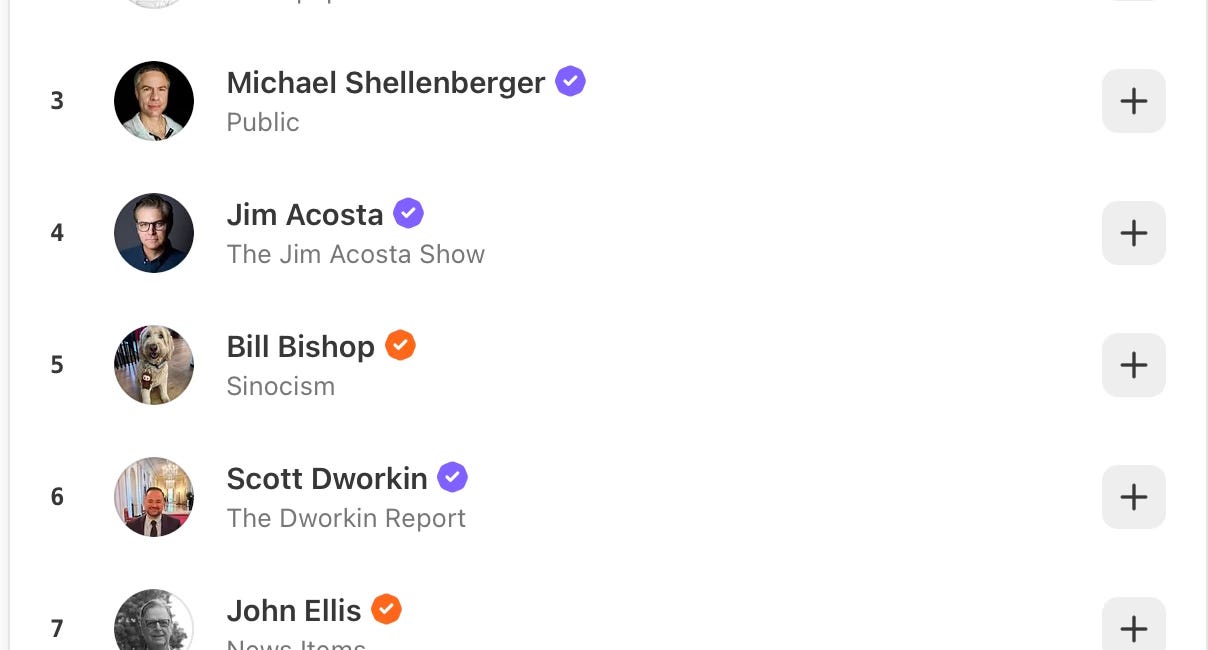This screenshot has width=1208, height=650.
Task: Click Scott Dworkin's purple verification badge
Action: 452,477
